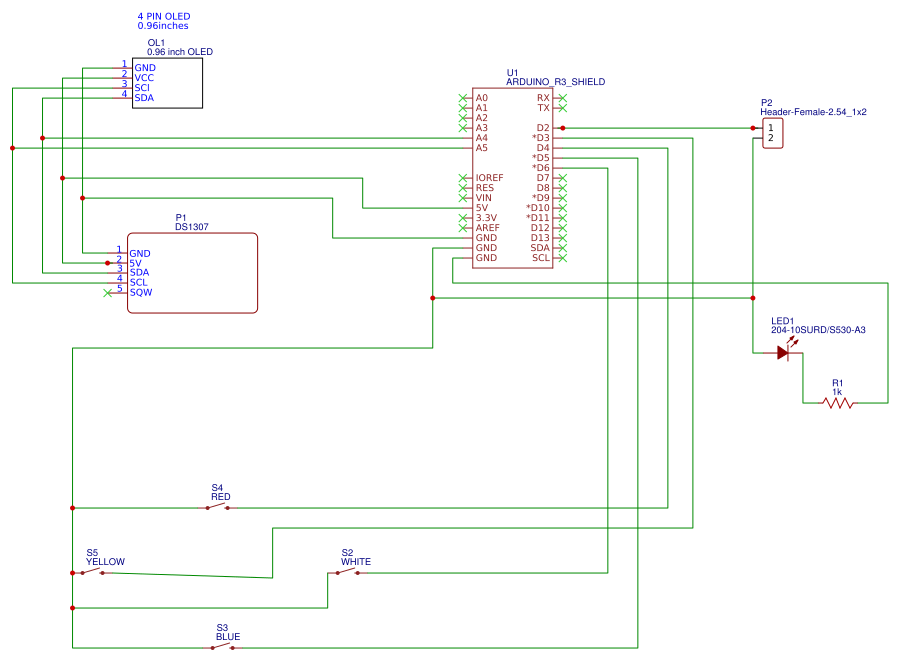
Task: Select the P2 header connector body
Action: point(773,133)
